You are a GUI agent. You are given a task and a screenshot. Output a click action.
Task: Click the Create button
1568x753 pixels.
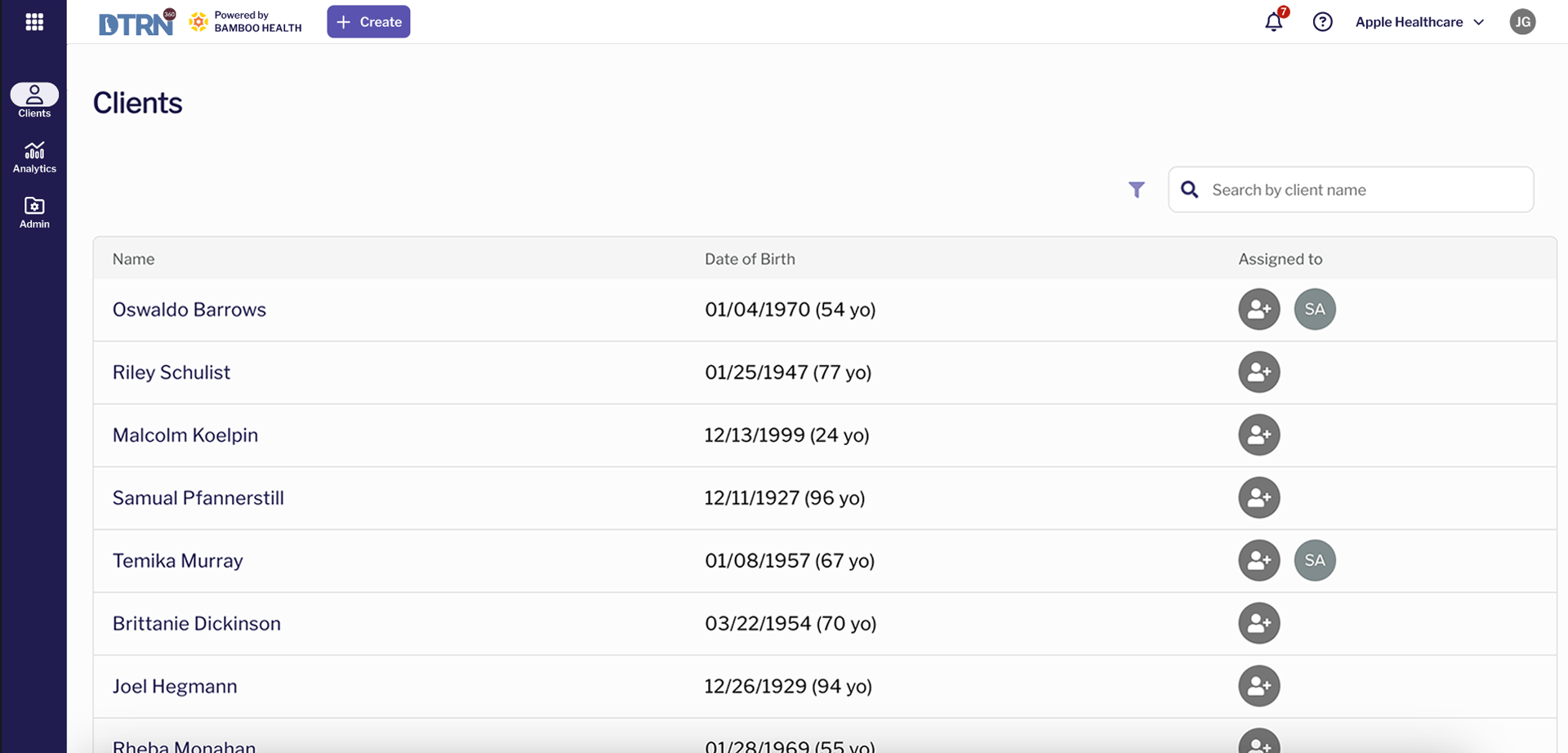[368, 22]
